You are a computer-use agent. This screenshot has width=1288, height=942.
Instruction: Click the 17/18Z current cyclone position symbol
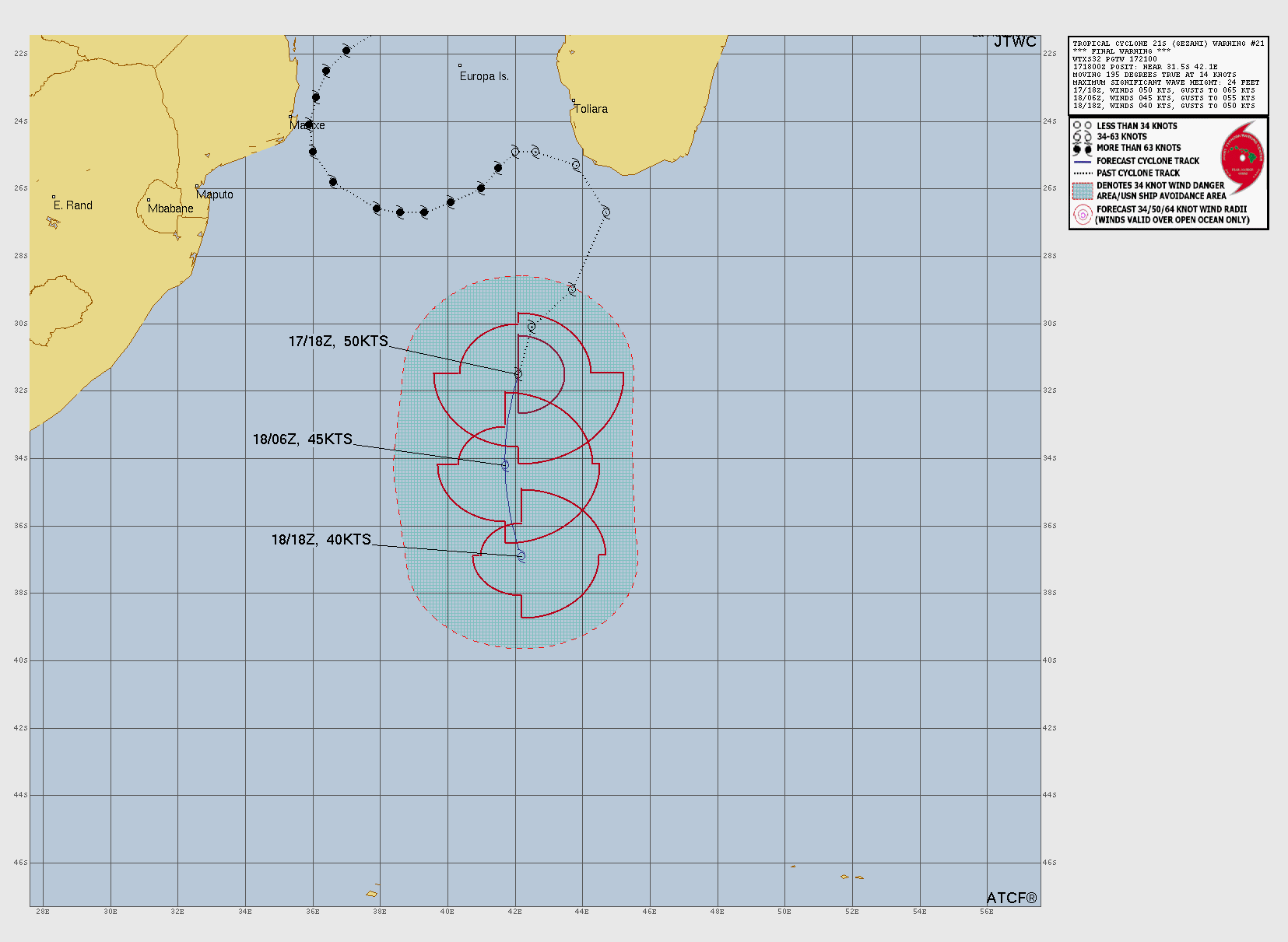click(x=518, y=374)
